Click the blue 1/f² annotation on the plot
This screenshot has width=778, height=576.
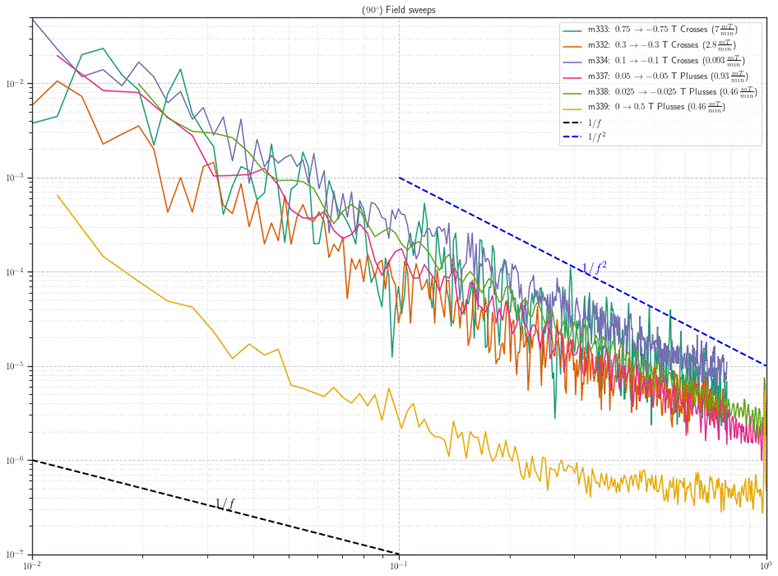(595, 268)
